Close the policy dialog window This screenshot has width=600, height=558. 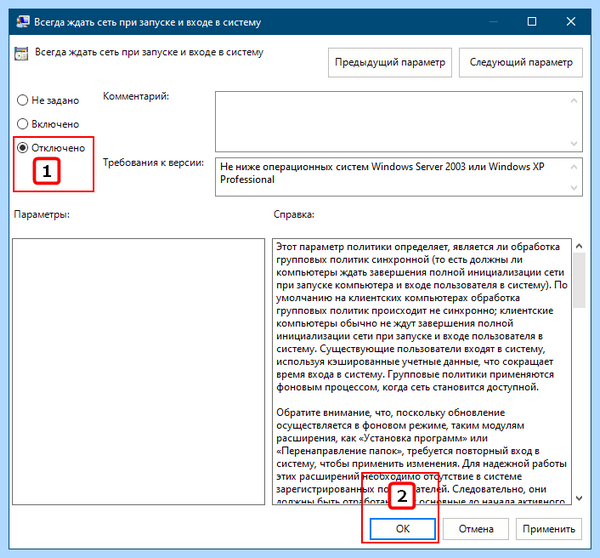tap(571, 21)
